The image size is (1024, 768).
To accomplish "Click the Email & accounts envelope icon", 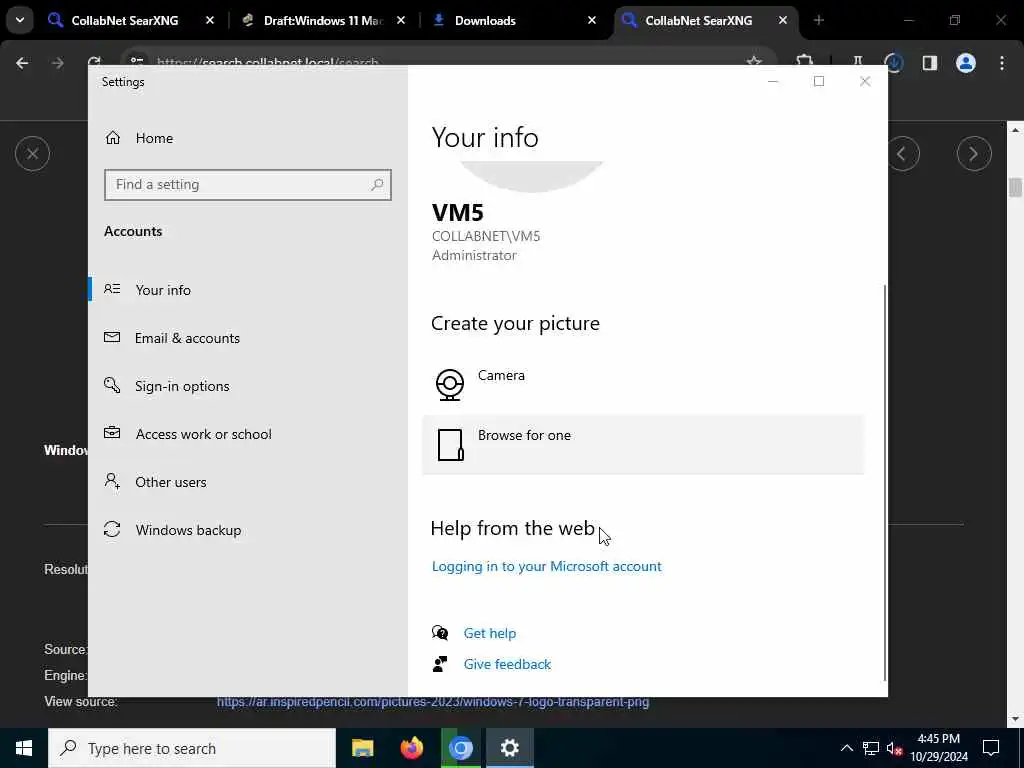I will (112, 337).
